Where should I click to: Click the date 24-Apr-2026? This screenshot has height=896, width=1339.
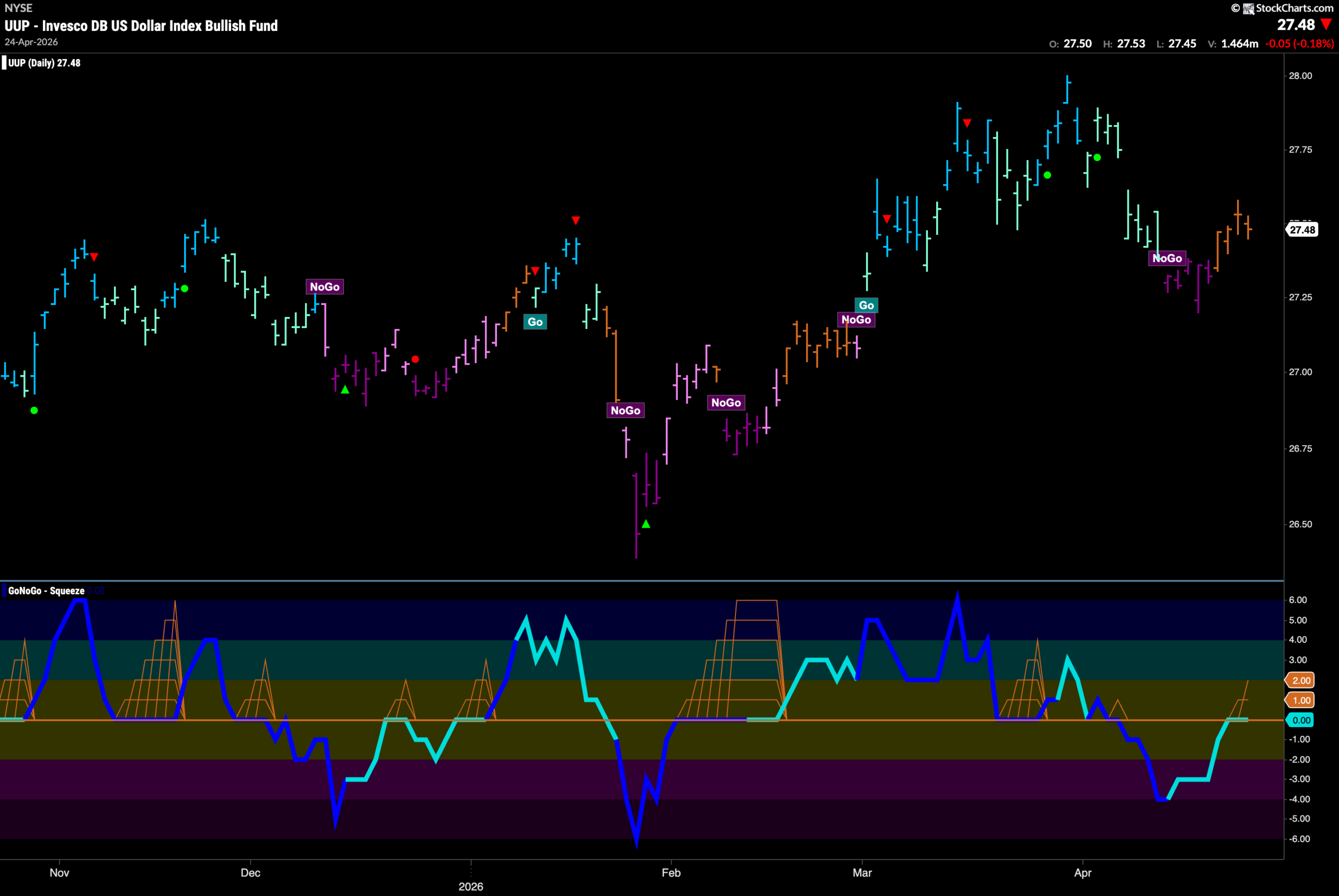pyautogui.click(x=31, y=42)
